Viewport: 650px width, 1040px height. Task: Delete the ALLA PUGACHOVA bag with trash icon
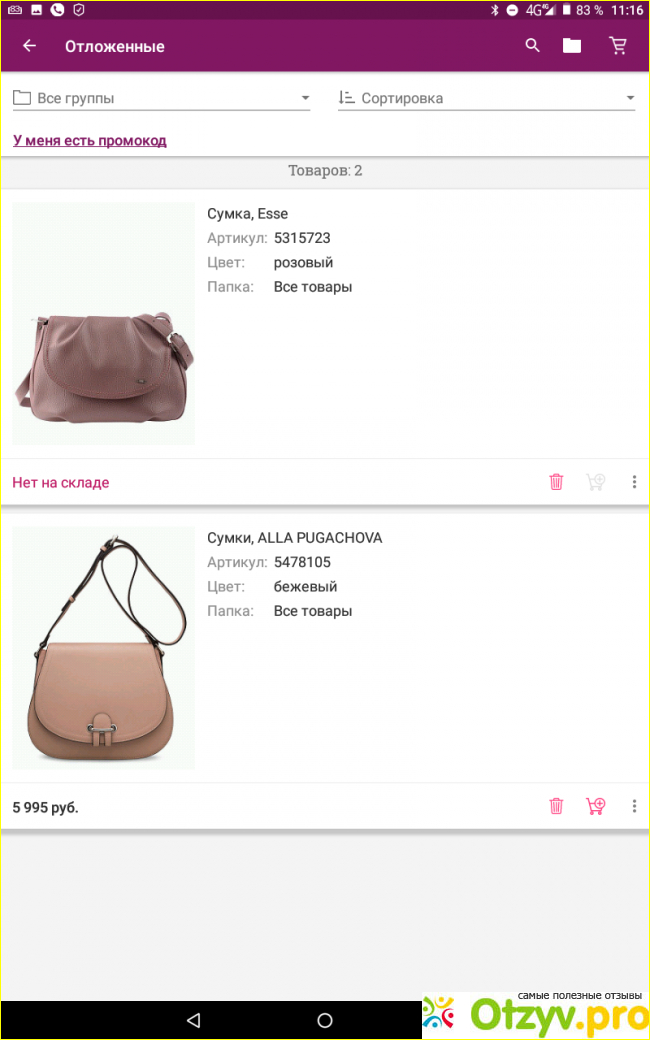pos(556,806)
